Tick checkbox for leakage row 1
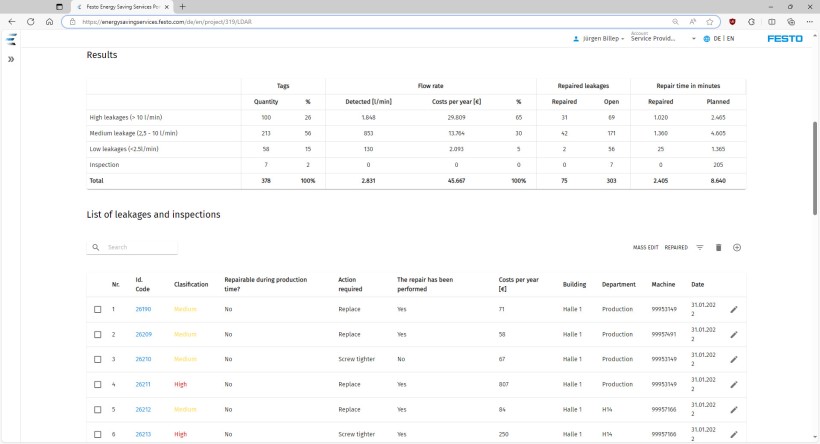 pos(98,310)
